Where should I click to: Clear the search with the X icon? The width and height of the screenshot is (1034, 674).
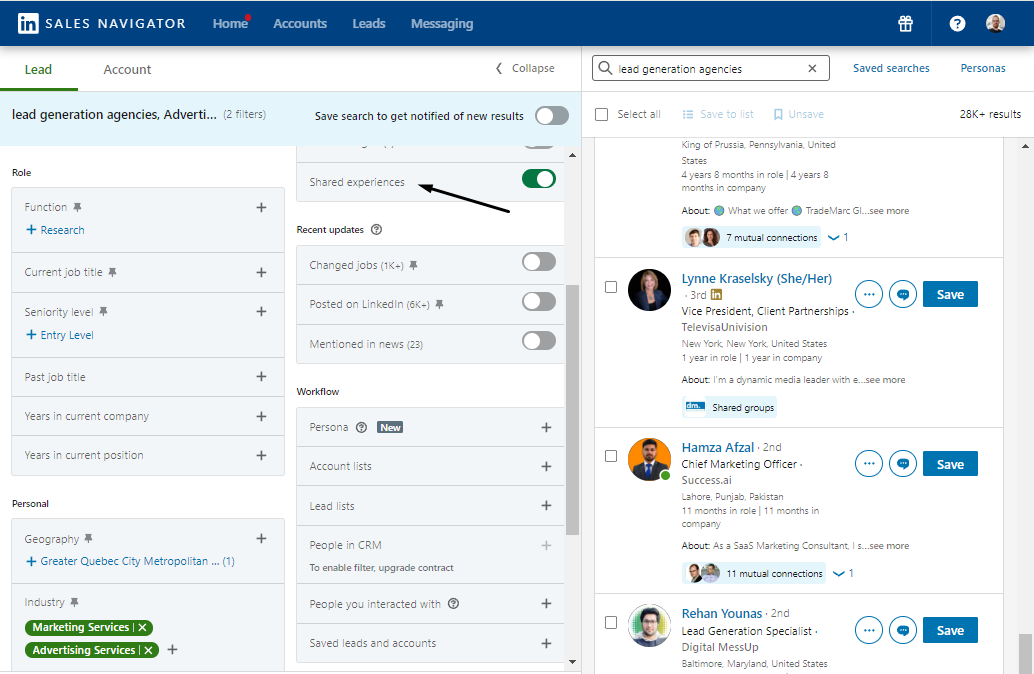coord(811,68)
